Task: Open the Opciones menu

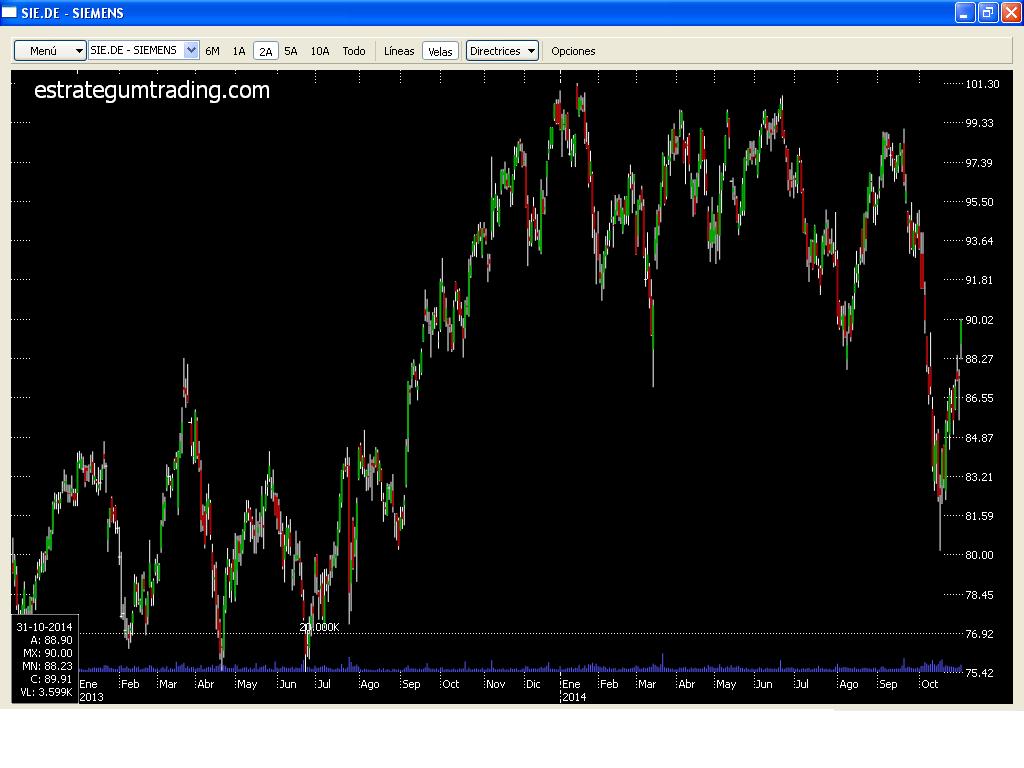Action: coord(573,51)
